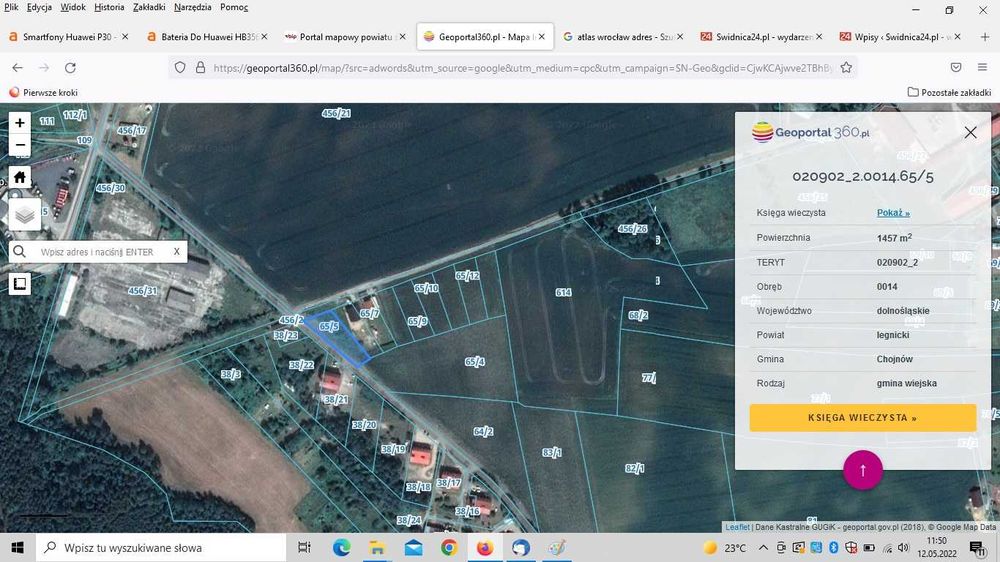Open the map layers selector

25,214
